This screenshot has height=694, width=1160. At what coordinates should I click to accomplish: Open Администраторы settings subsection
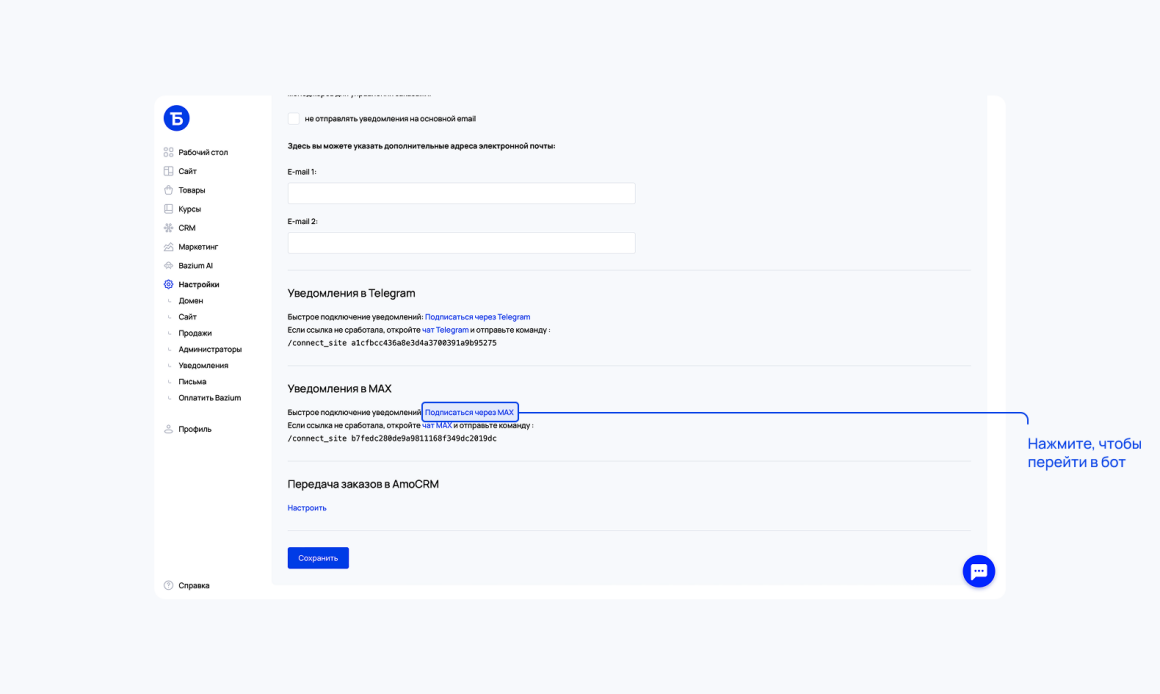tap(210, 349)
